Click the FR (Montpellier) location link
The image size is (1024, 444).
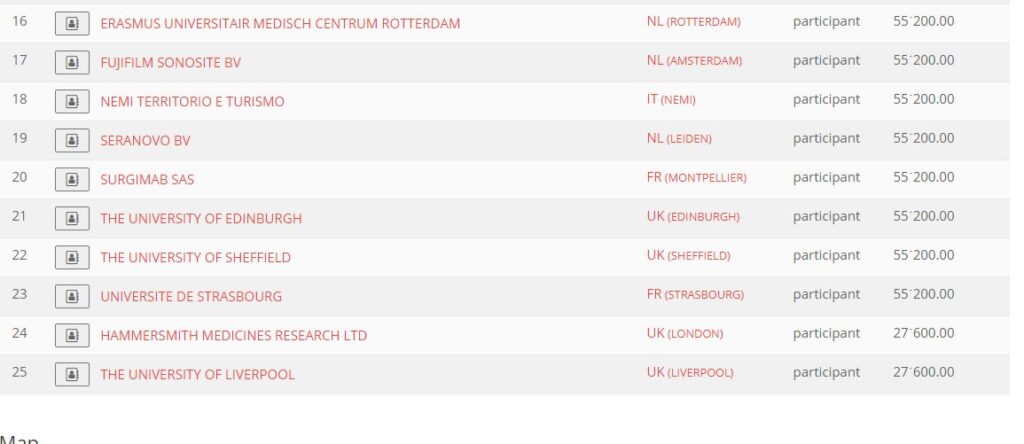click(696, 178)
